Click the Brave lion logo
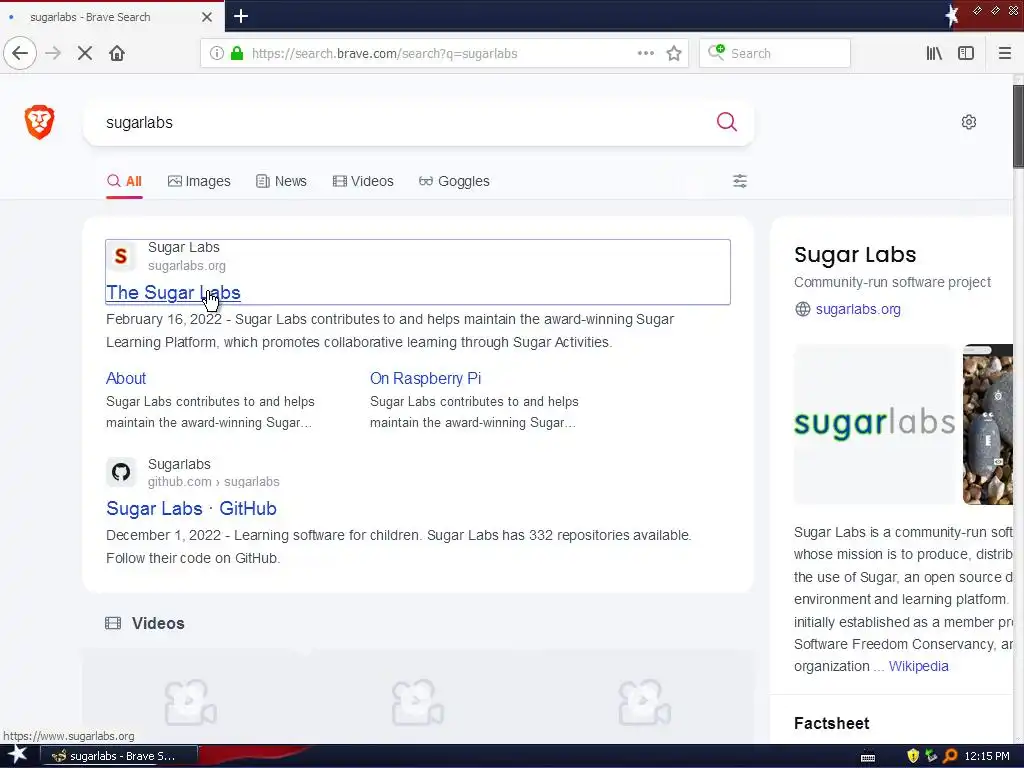The height and width of the screenshot is (768, 1024). (39, 122)
